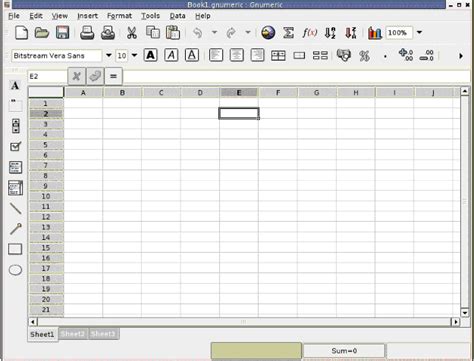474x361 pixels.
Task: Open print preview icon
Action: pos(108,33)
